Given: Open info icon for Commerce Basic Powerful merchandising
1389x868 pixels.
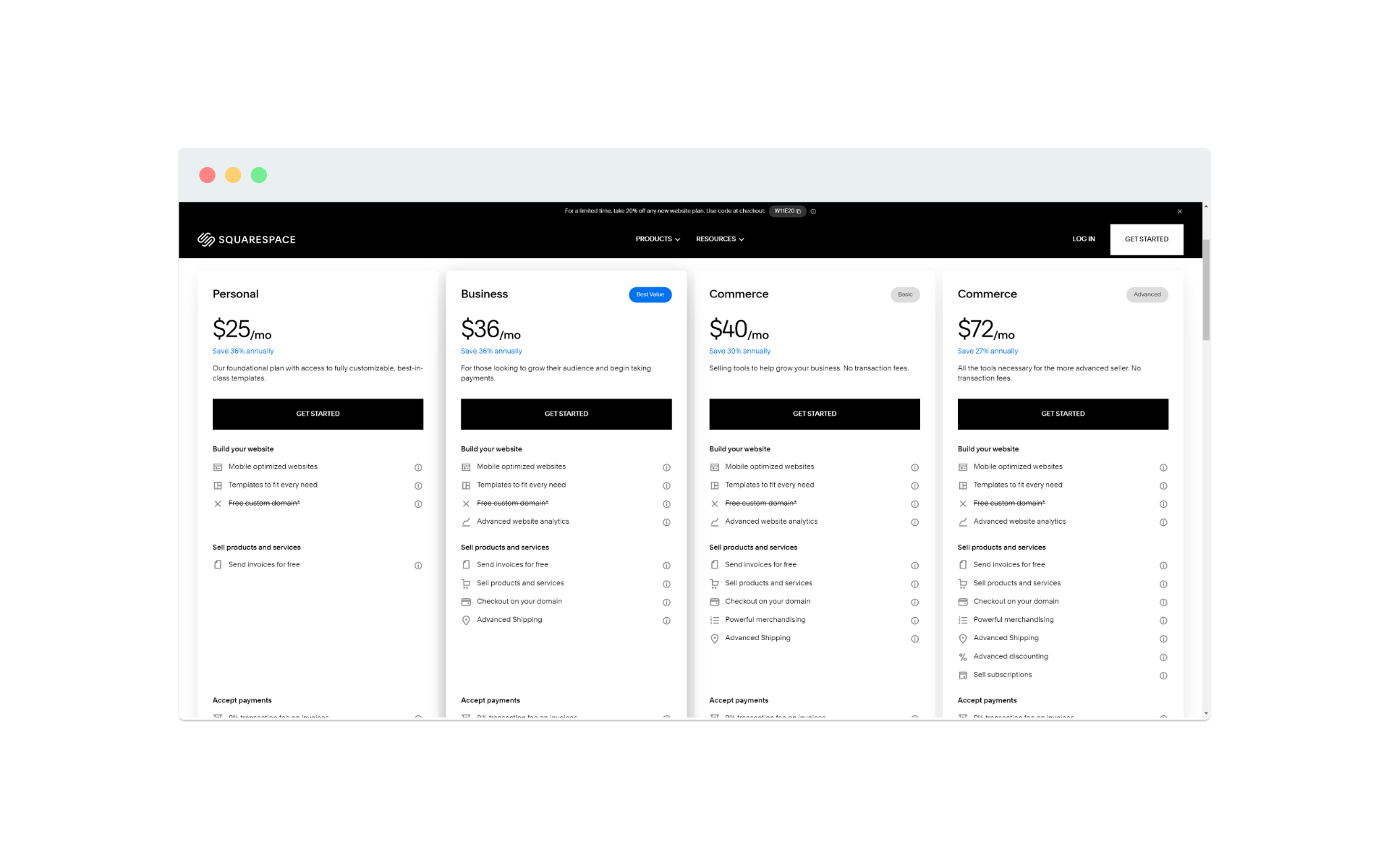Looking at the screenshot, I should 914,621.
